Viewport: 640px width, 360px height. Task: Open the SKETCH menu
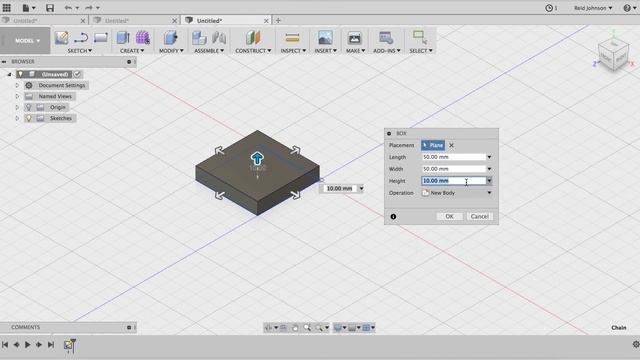click(79, 51)
